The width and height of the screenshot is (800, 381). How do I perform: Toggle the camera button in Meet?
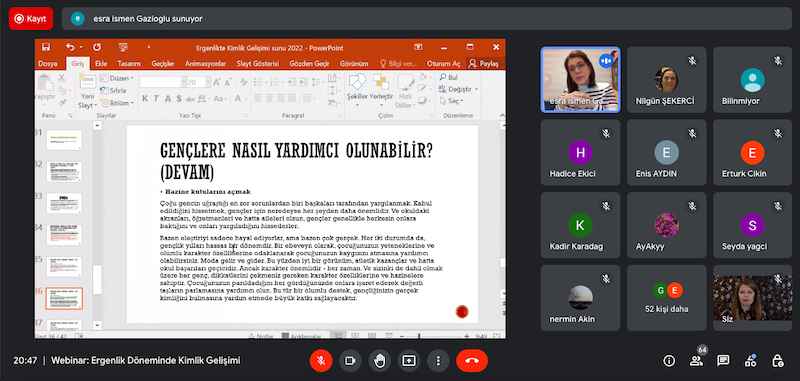click(x=350, y=361)
